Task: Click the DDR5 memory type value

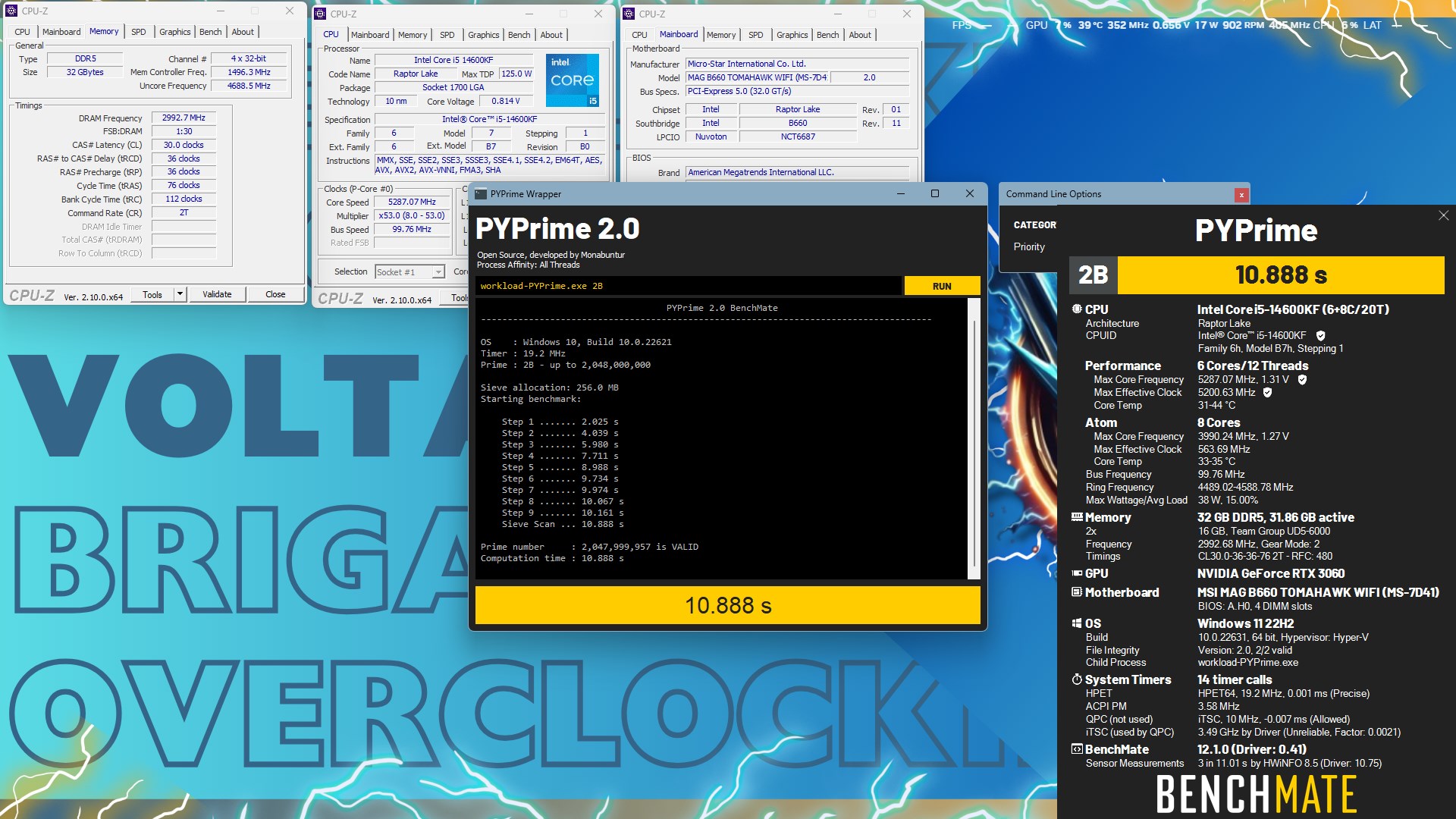Action: (86, 58)
